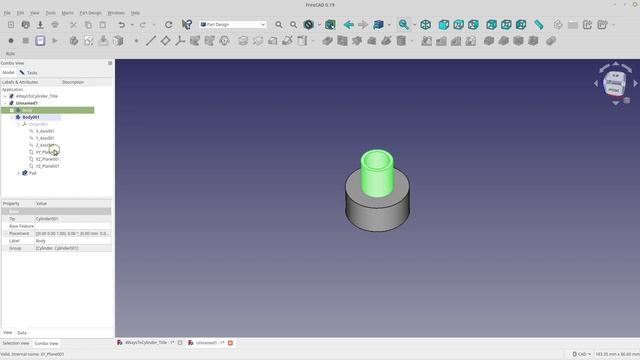Screen dimensions: 640x360
Task: Switch to the Tasks tab
Action: pos(29,73)
